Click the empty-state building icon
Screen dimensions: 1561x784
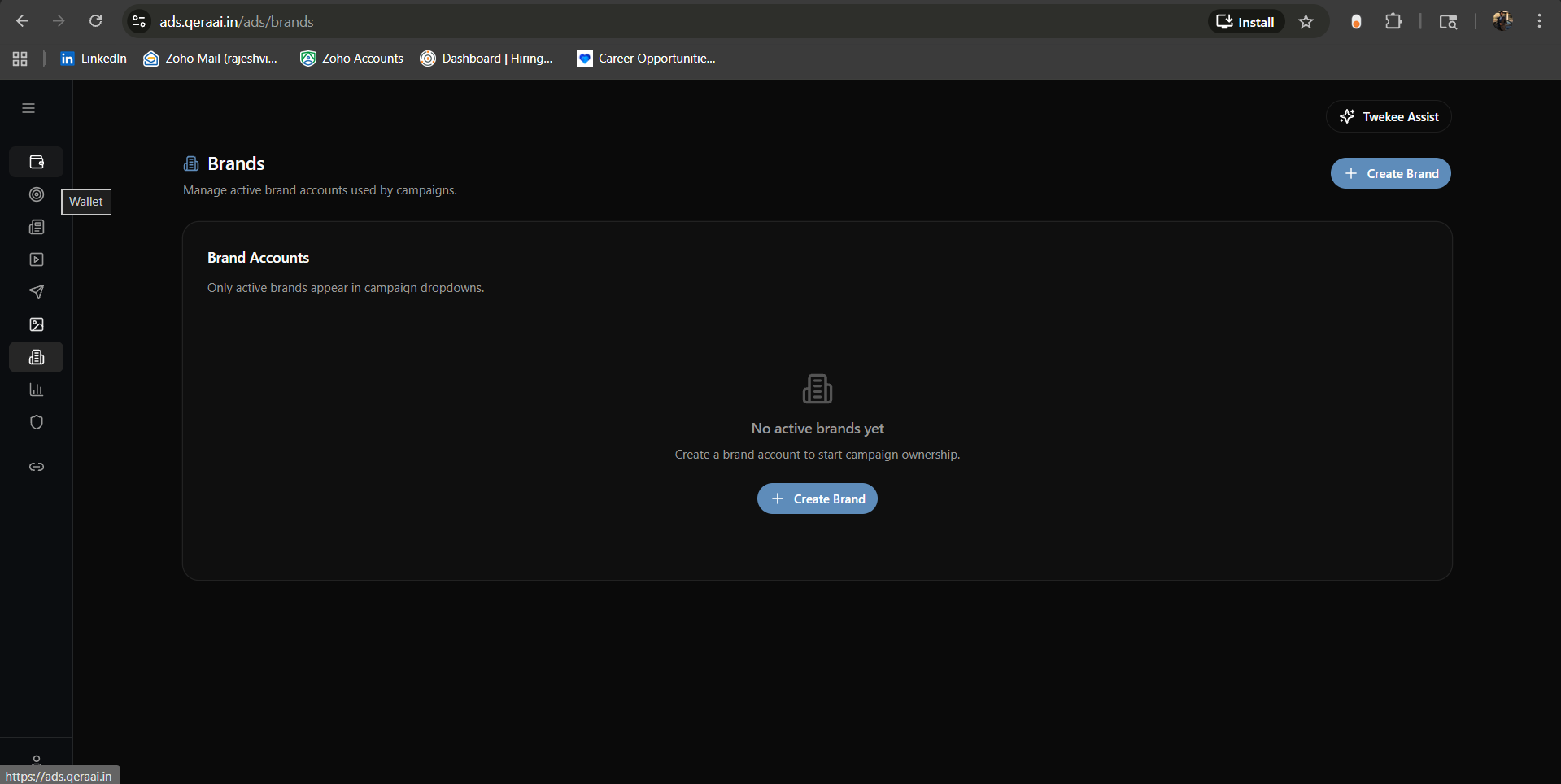click(x=818, y=389)
